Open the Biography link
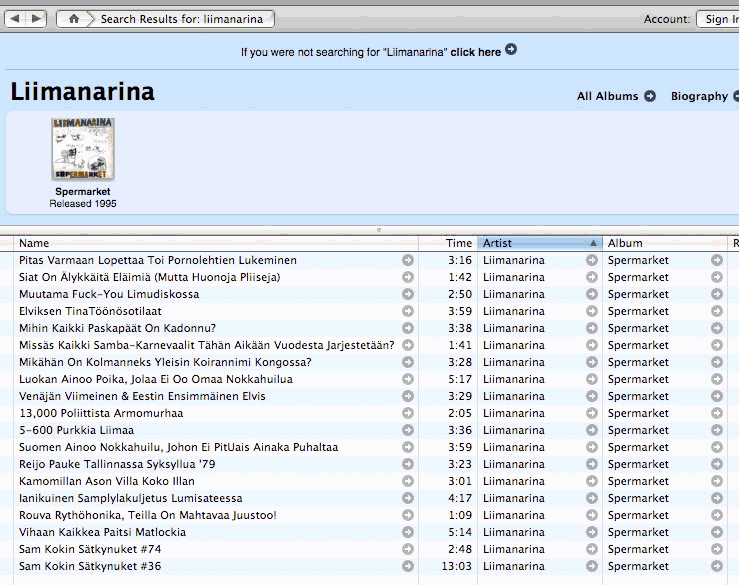Viewport: 739px width, 585px height. 699,96
